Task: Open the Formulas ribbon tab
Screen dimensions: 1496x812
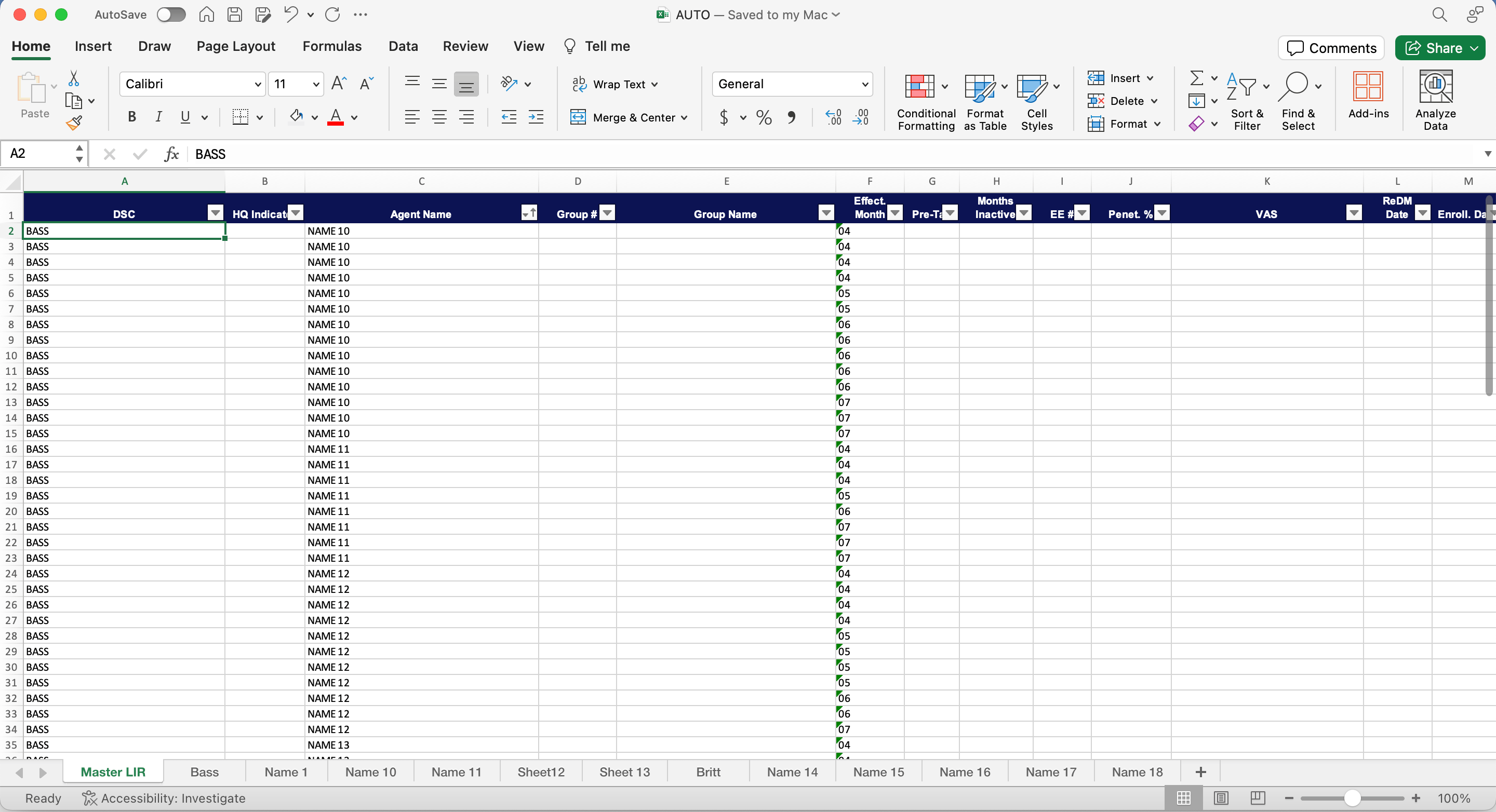Action: (331, 46)
